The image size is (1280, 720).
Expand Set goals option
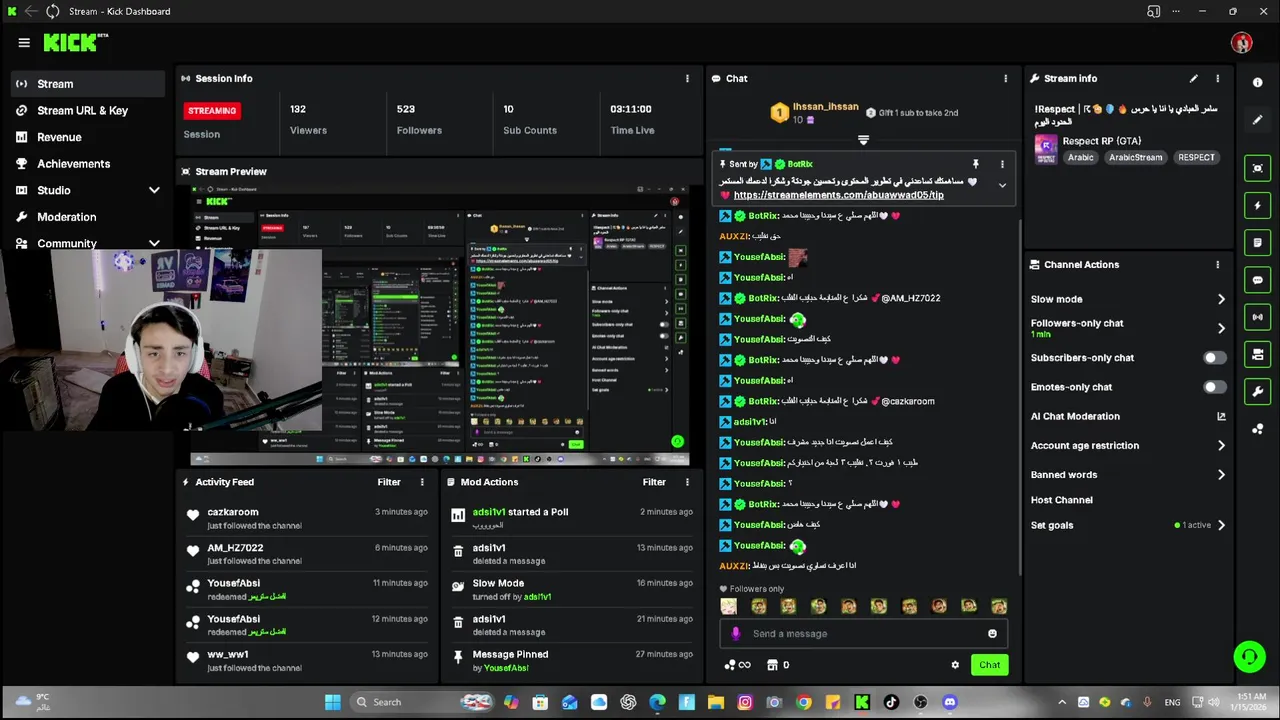click(x=1221, y=525)
